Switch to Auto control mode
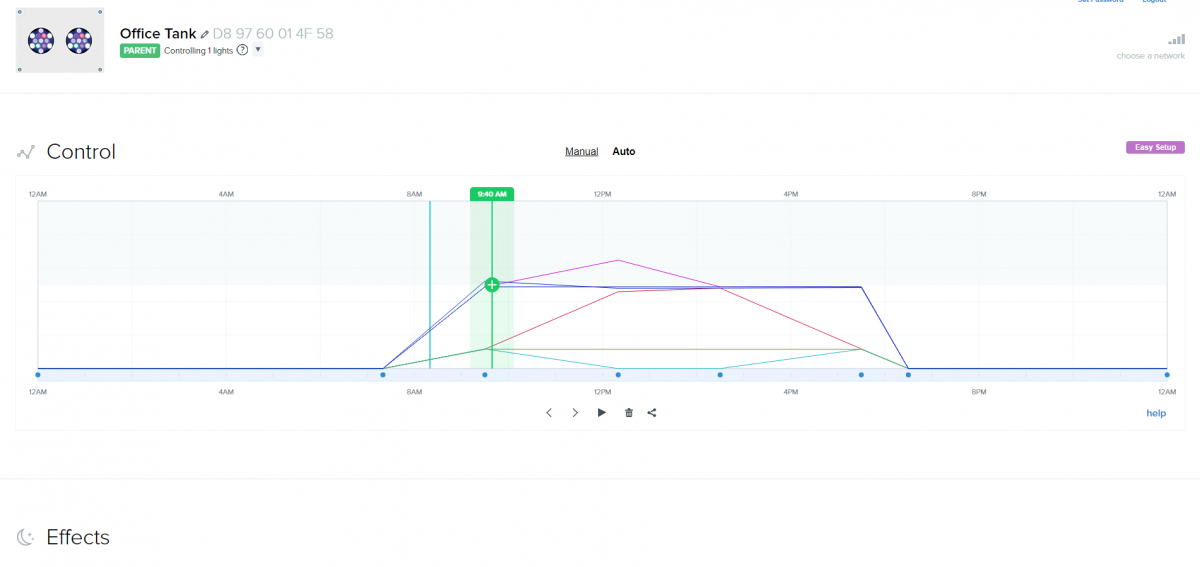Screen dimensions: 1200x567 coord(624,152)
